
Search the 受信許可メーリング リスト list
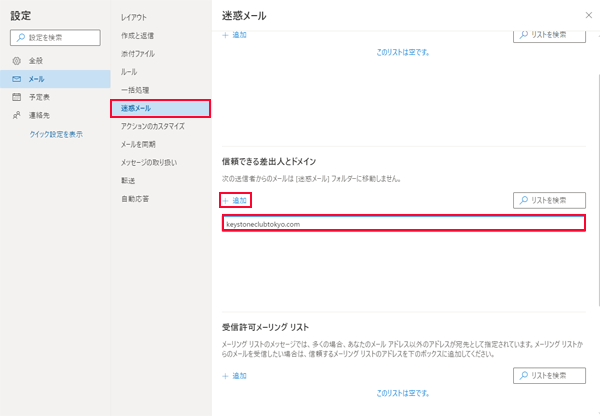pyautogui.click(x=549, y=375)
